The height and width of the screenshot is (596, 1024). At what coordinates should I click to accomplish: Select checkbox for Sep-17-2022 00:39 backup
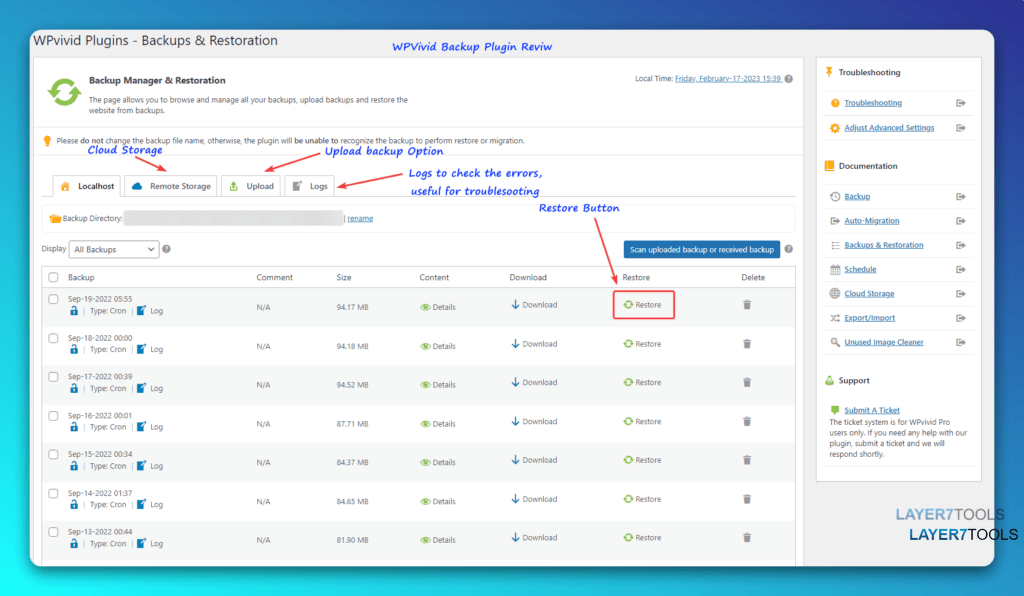tap(54, 377)
